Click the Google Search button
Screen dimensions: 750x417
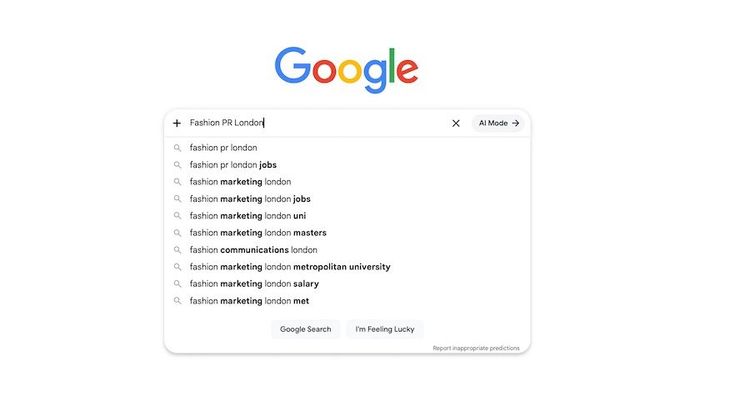(306, 329)
